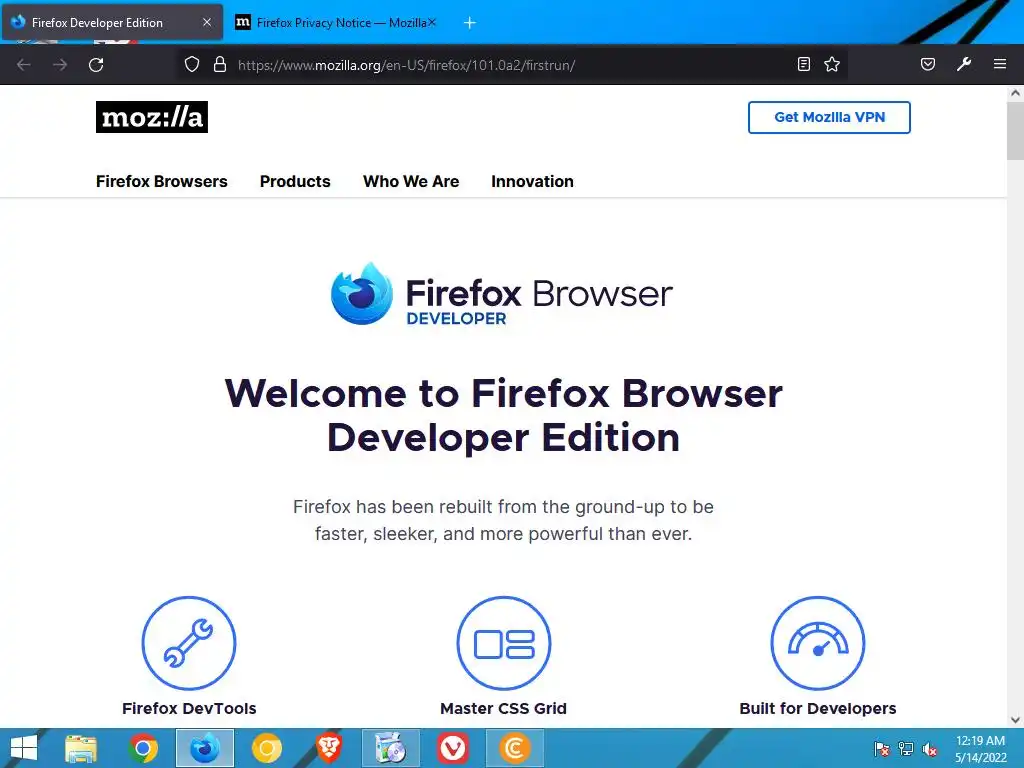Save page to Pocket
Viewport: 1024px width, 768px height.
928,64
